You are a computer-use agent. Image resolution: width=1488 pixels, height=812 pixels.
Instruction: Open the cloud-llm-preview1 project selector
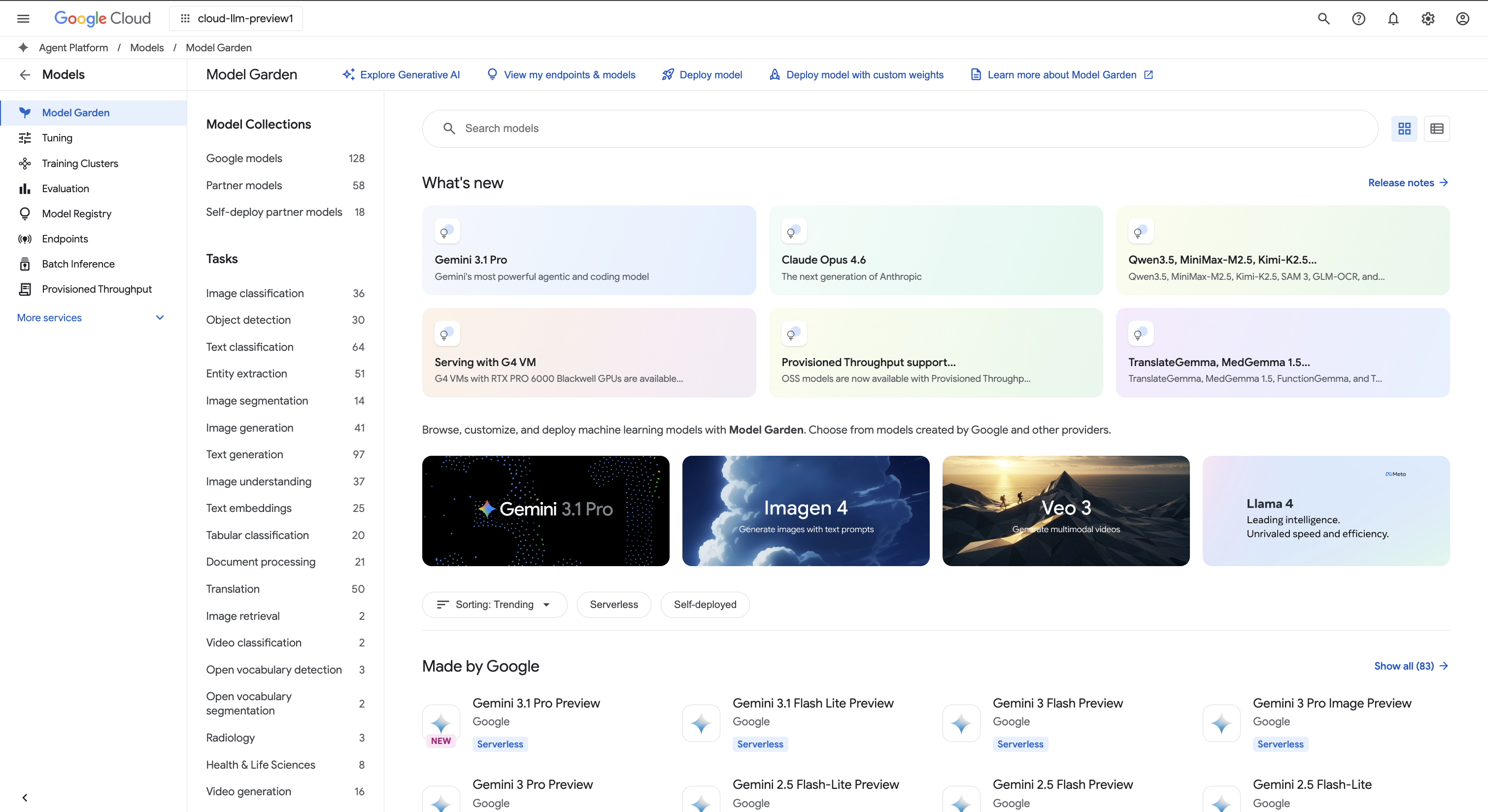(235, 18)
